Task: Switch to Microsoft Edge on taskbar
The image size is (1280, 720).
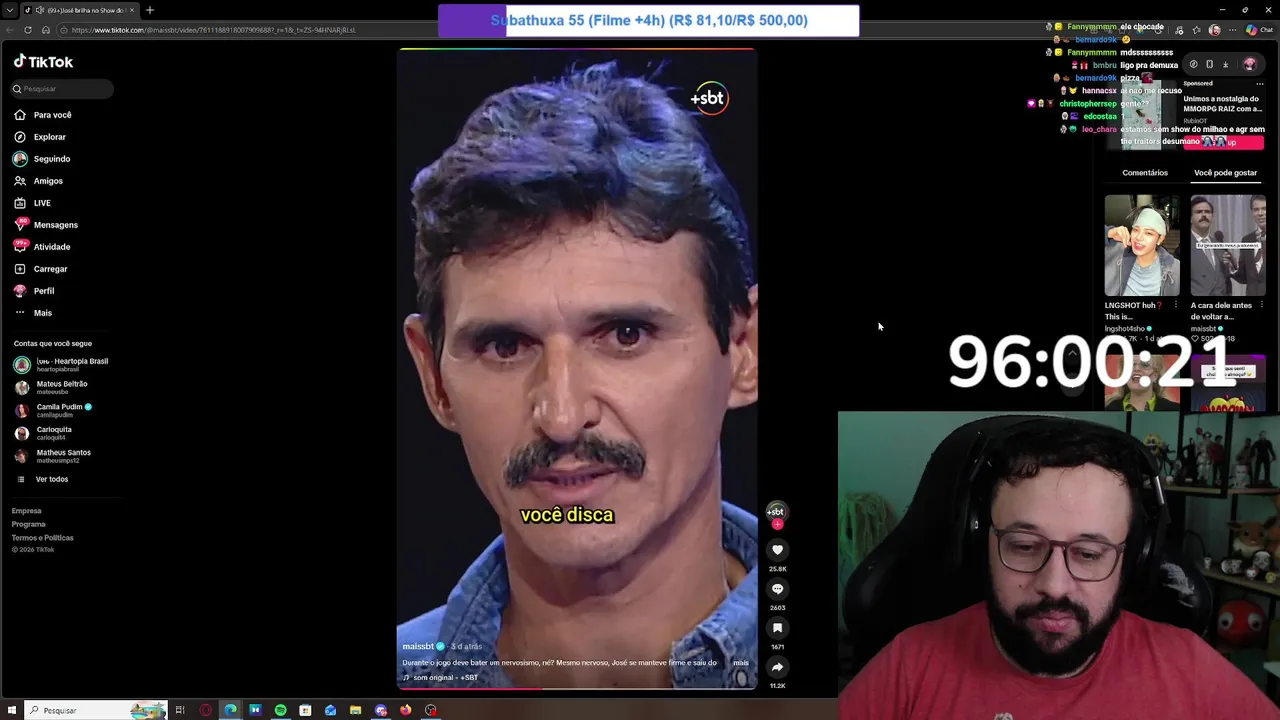Action: pos(231,710)
